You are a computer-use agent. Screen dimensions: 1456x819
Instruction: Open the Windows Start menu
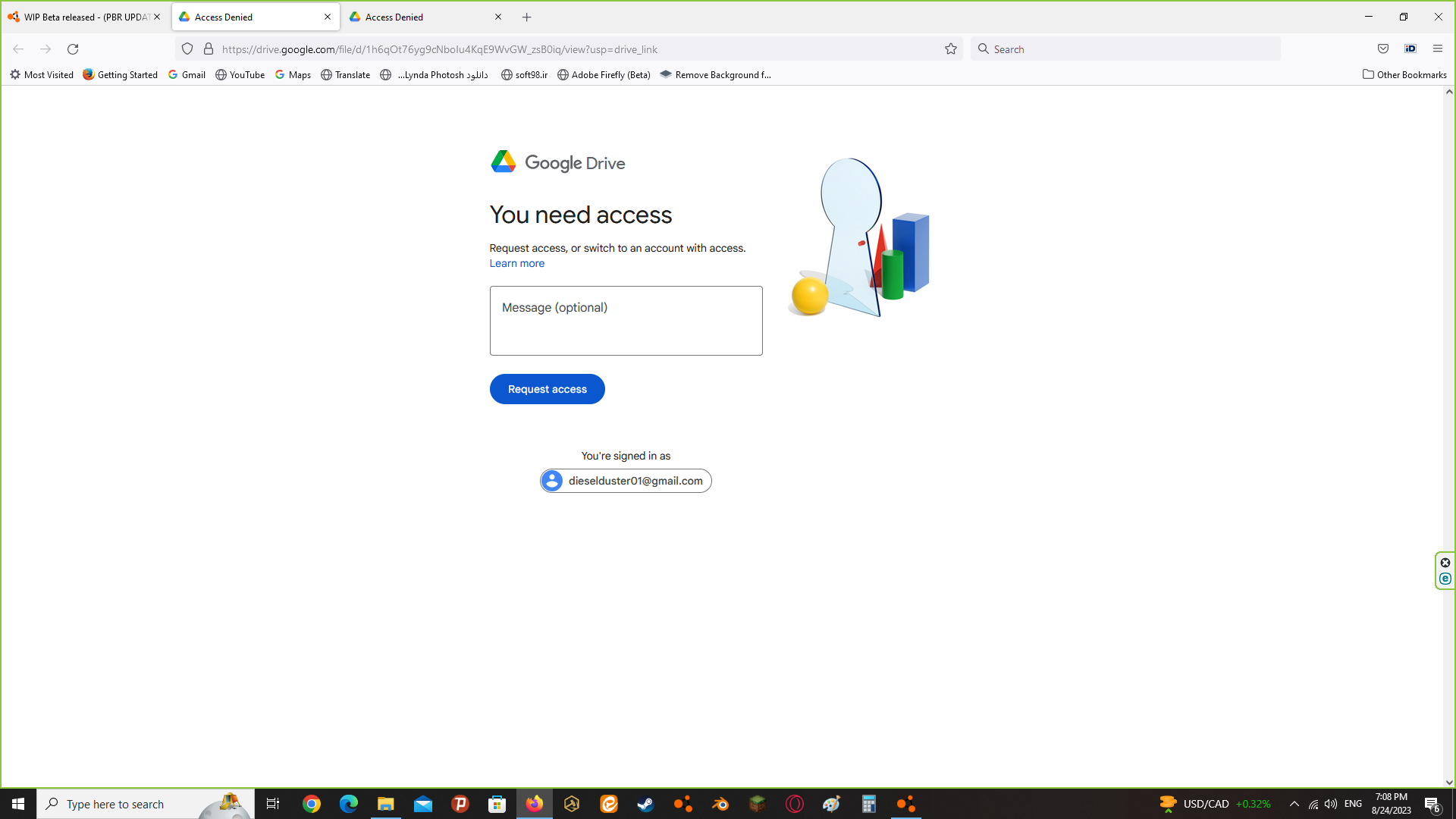coord(18,804)
